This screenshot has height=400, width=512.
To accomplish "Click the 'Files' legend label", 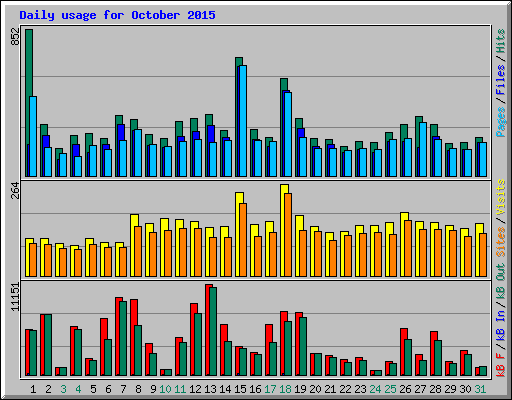I will pos(501,79).
